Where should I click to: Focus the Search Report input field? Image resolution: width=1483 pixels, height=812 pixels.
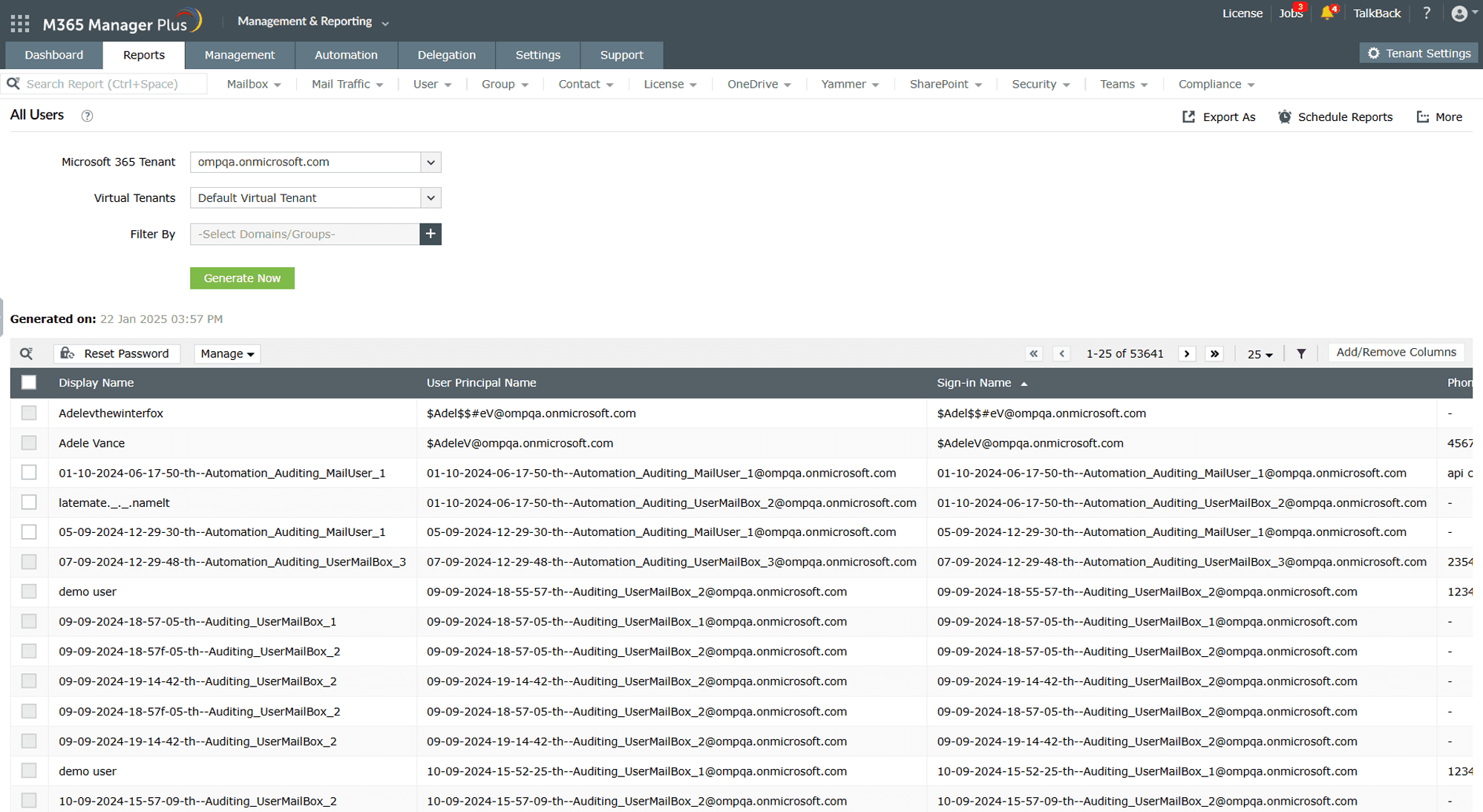pos(111,84)
